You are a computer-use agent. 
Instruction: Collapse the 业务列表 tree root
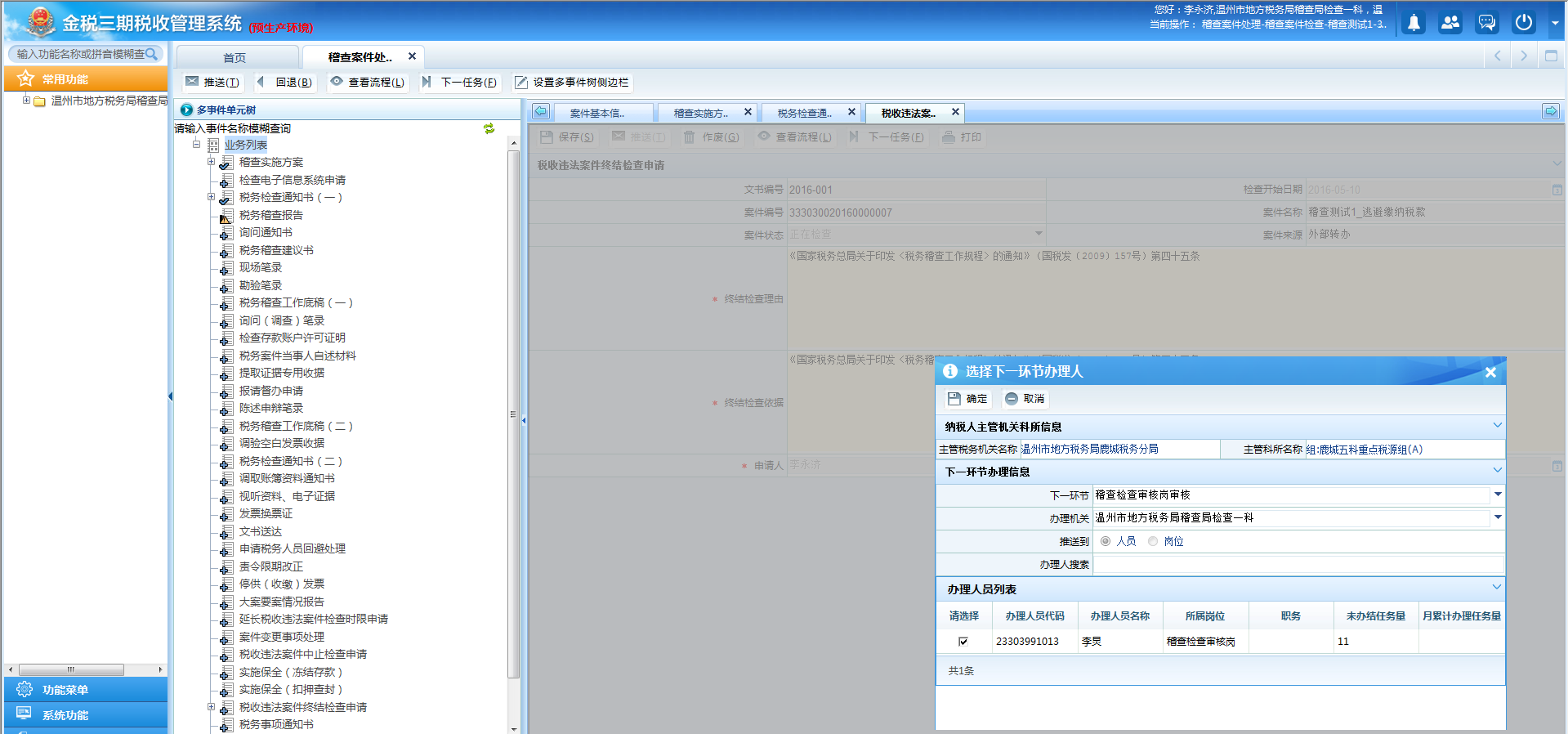[196, 145]
